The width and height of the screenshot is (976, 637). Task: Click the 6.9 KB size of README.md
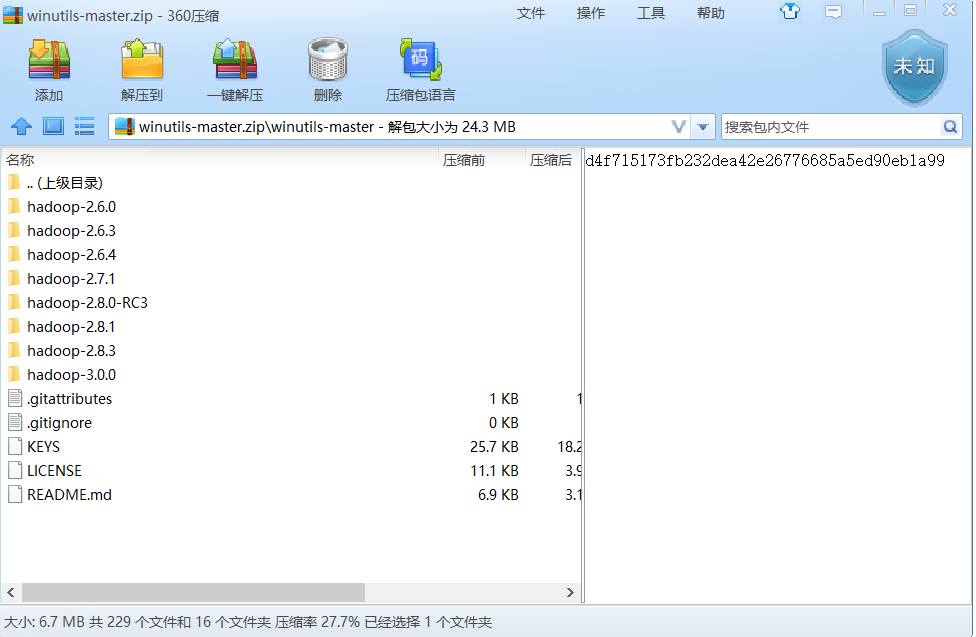(498, 494)
